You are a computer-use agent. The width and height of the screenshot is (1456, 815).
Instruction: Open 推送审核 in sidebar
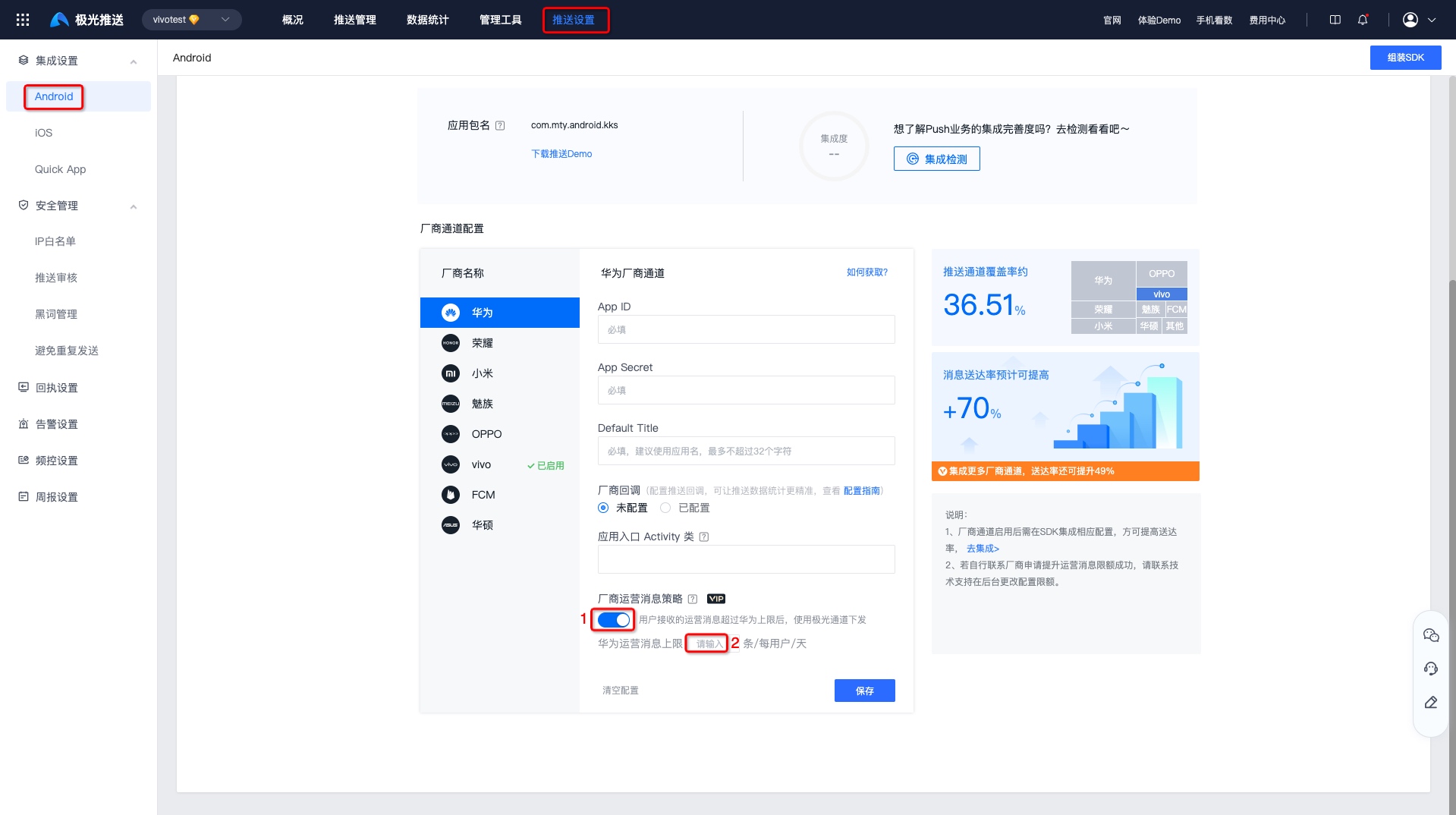tap(56, 278)
